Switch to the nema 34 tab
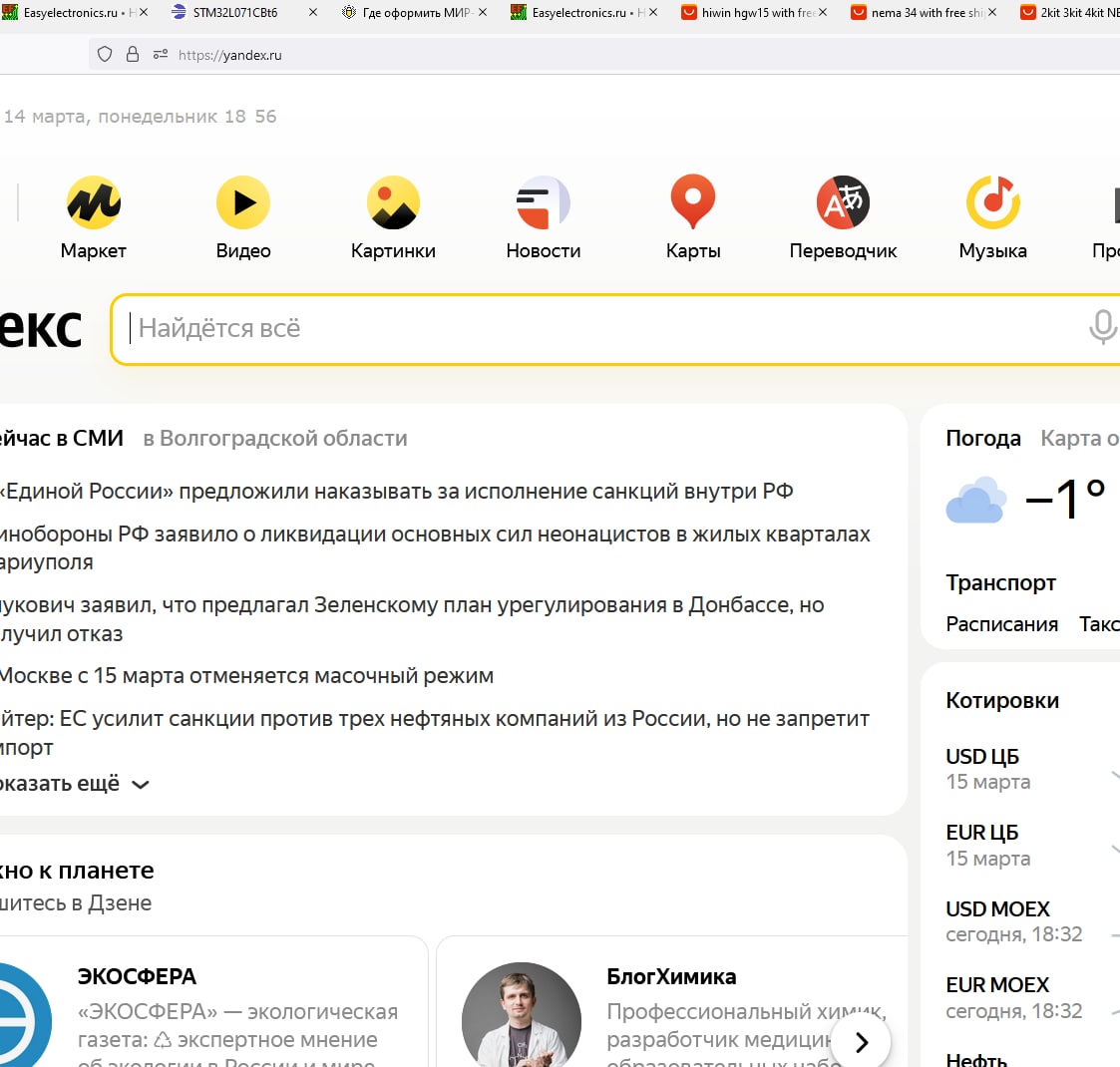This screenshot has width=1120, height=1067. [918, 13]
